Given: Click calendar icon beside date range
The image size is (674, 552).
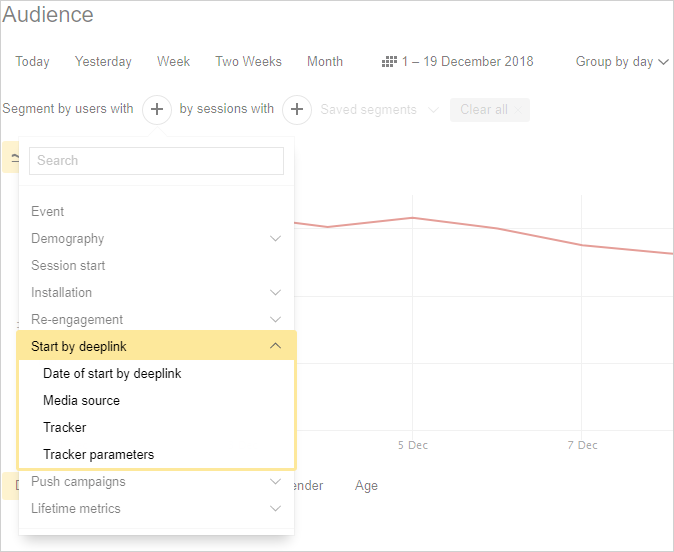Looking at the screenshot, I should [390, 62].
